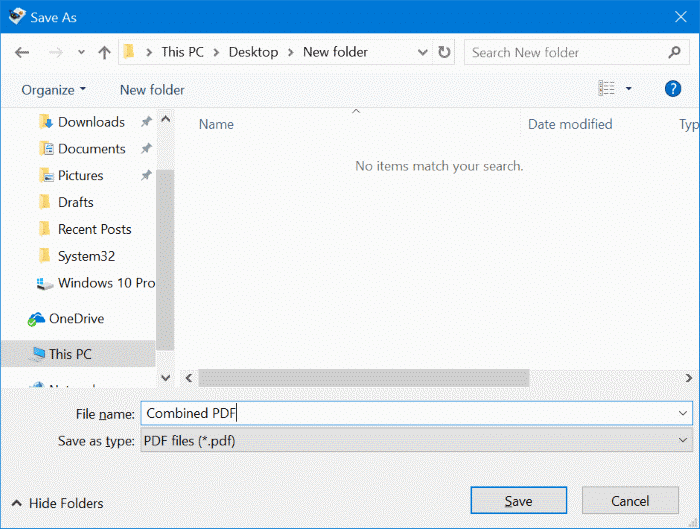Click horizontal scrollbar right arrow
The width and height of the screenshot is (700, 529).
[x=688, y=378]
